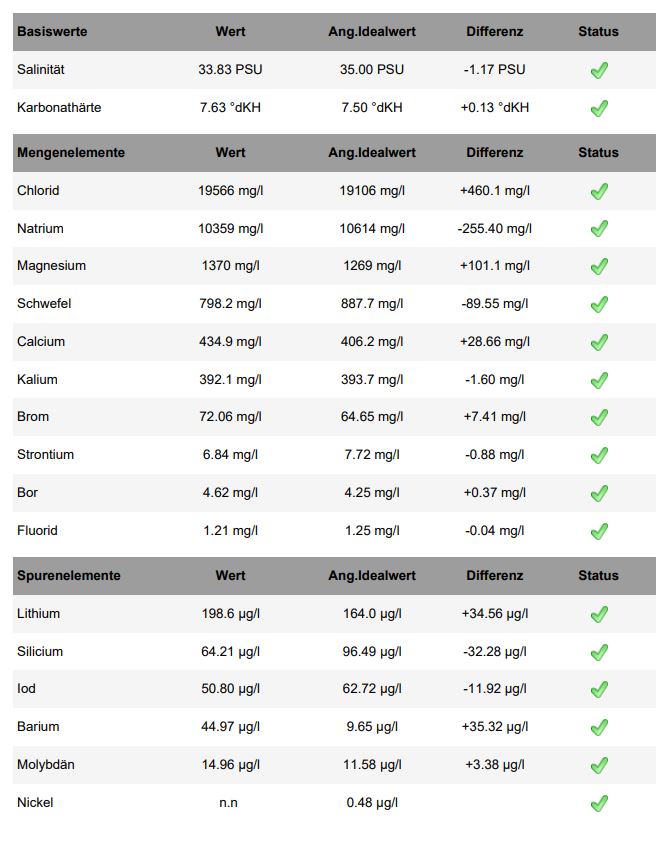Viewport: 669px width, 841px height.
Task: Click the Schwefel difference -89.55 mg/l
Action: pyautogui.click(x=494, y=304)
